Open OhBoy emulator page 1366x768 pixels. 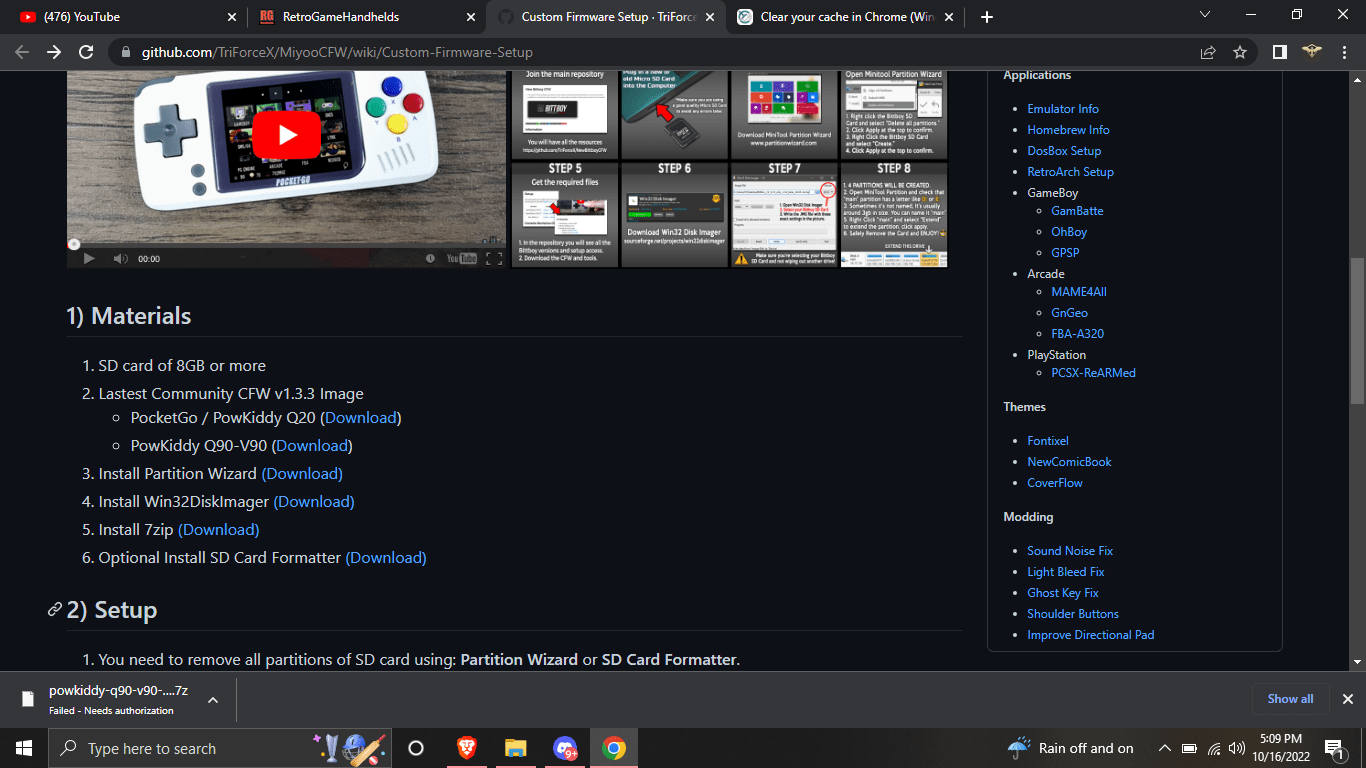(1069, 232)
